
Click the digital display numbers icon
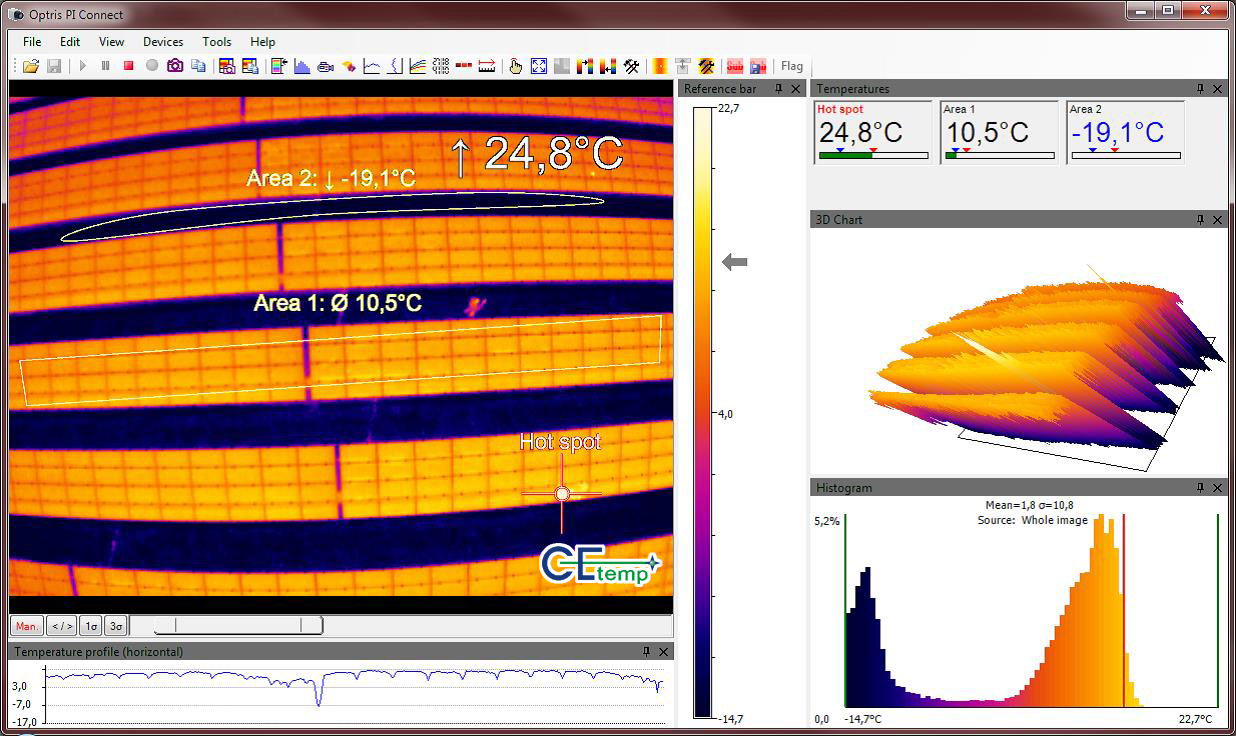pyautogui.click(x=441, y=66)
